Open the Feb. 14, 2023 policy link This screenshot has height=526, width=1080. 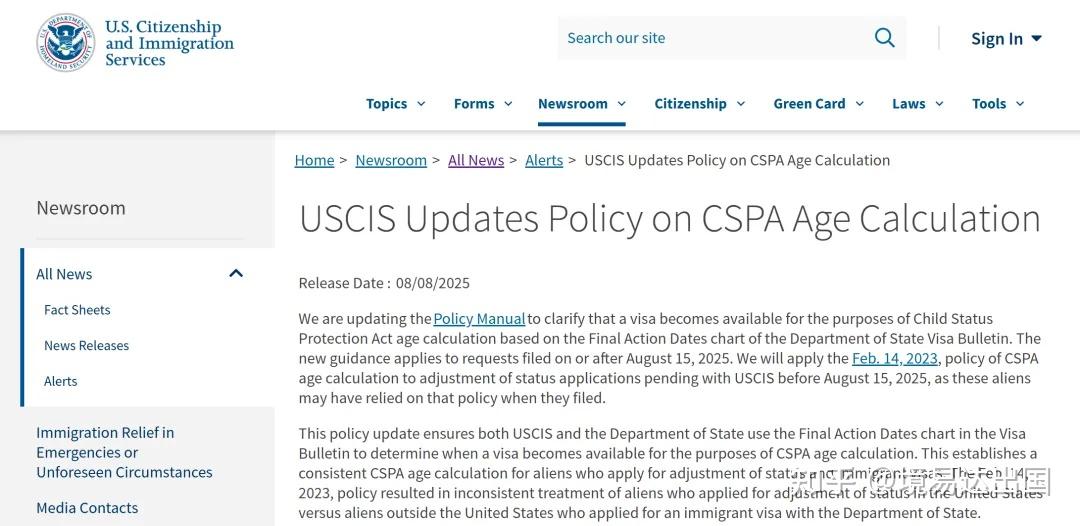[x=895, y=358]
